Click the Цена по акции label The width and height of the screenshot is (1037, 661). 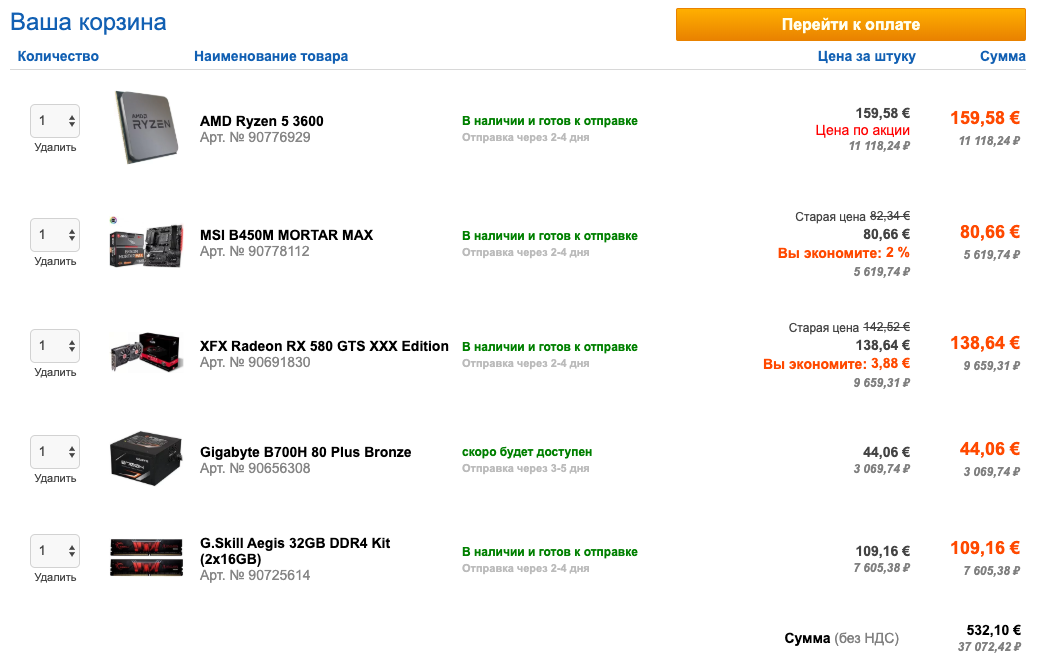pyautogui.click(x=862, y=130)
